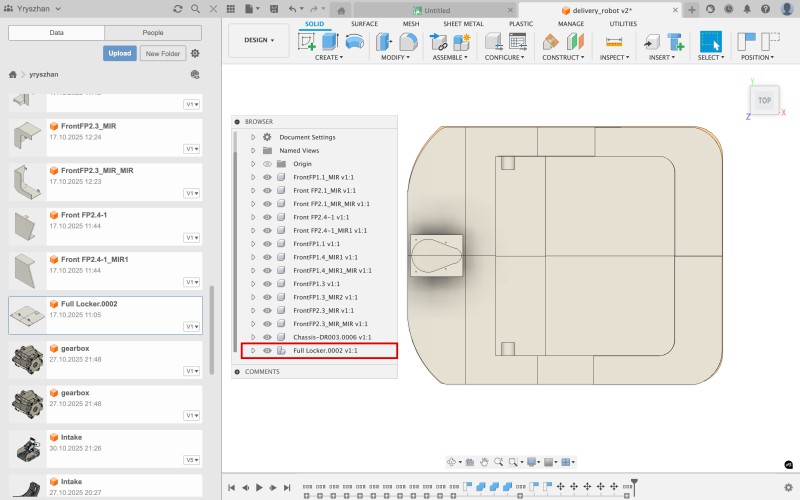The image size is (800, 500).
Task: Hide the FrontFP1.3 v1:1 component
Action: point(267,284)
